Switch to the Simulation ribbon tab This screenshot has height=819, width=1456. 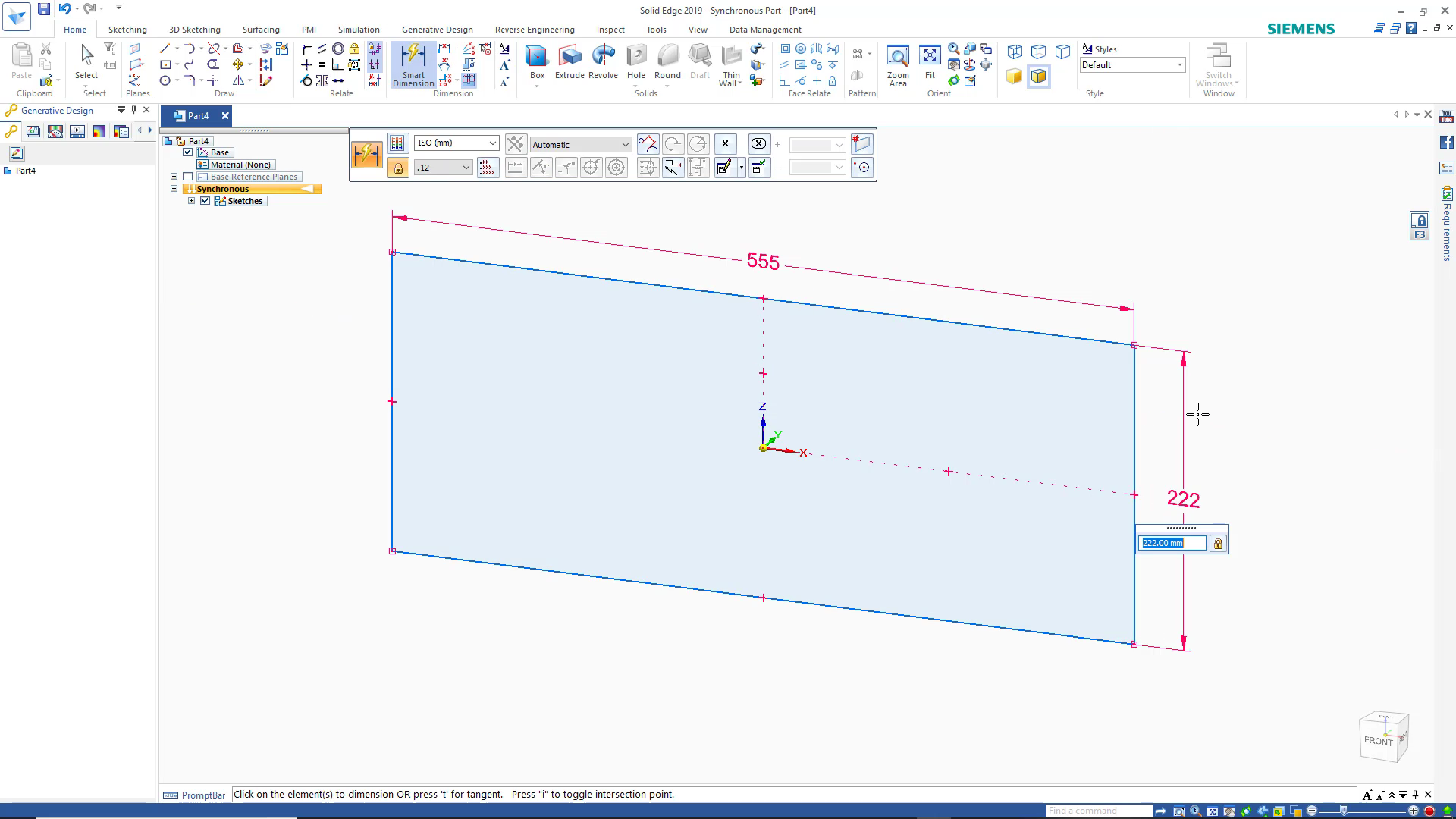click(358, 30)
